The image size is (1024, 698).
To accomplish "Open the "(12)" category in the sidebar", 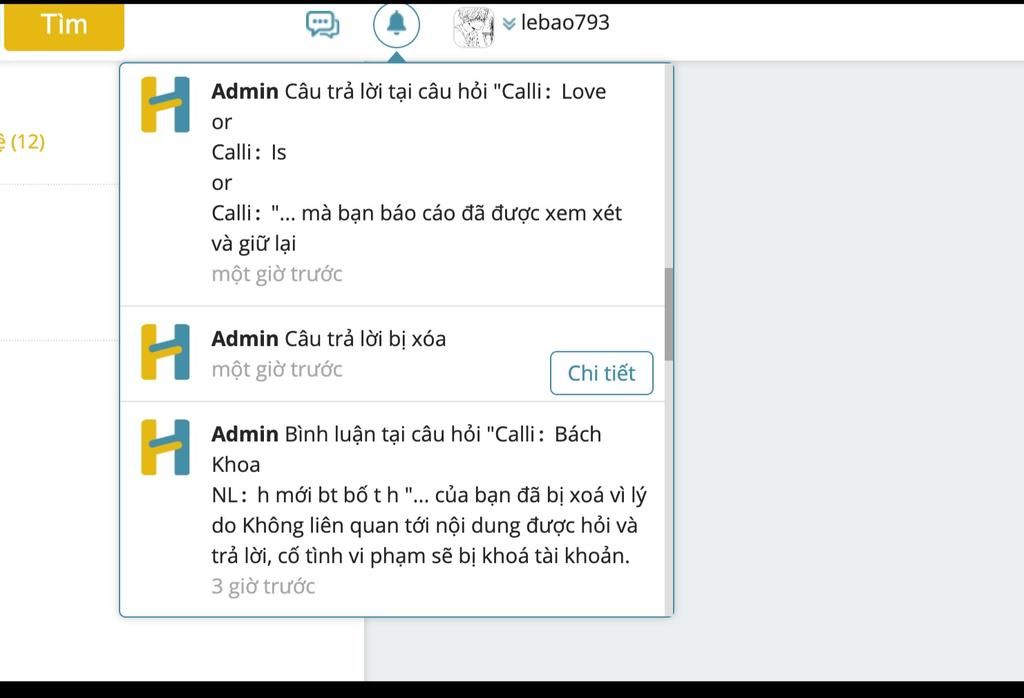I will [25, 141].
